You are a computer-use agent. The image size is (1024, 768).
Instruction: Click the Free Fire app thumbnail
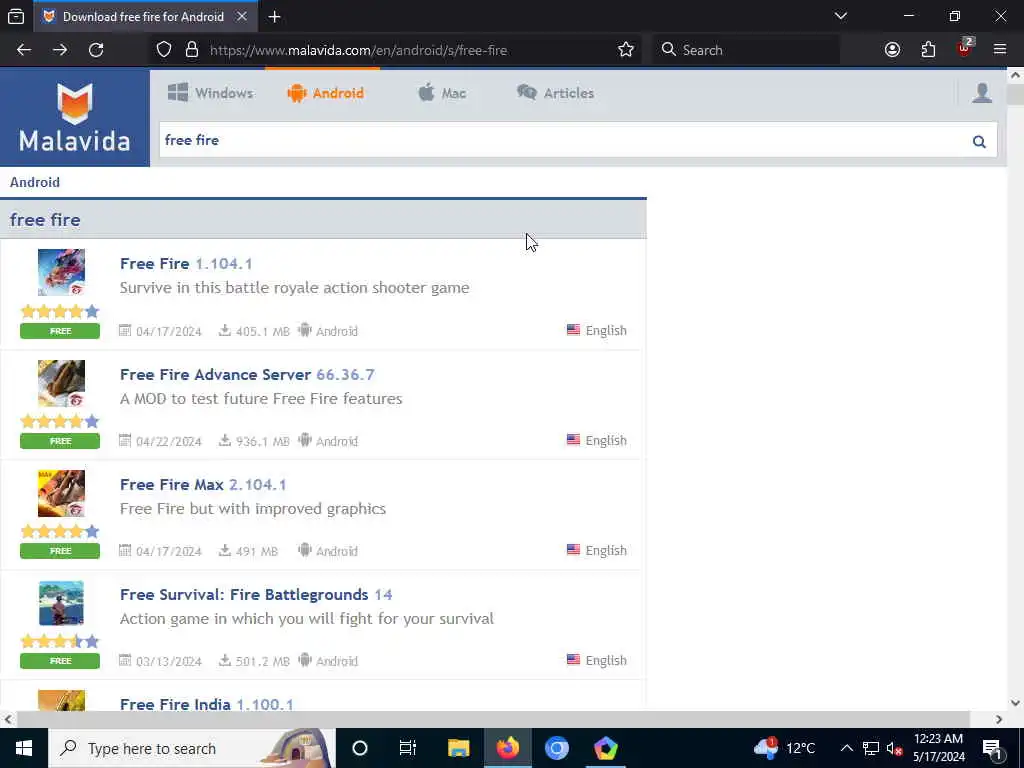click(61, 272)
